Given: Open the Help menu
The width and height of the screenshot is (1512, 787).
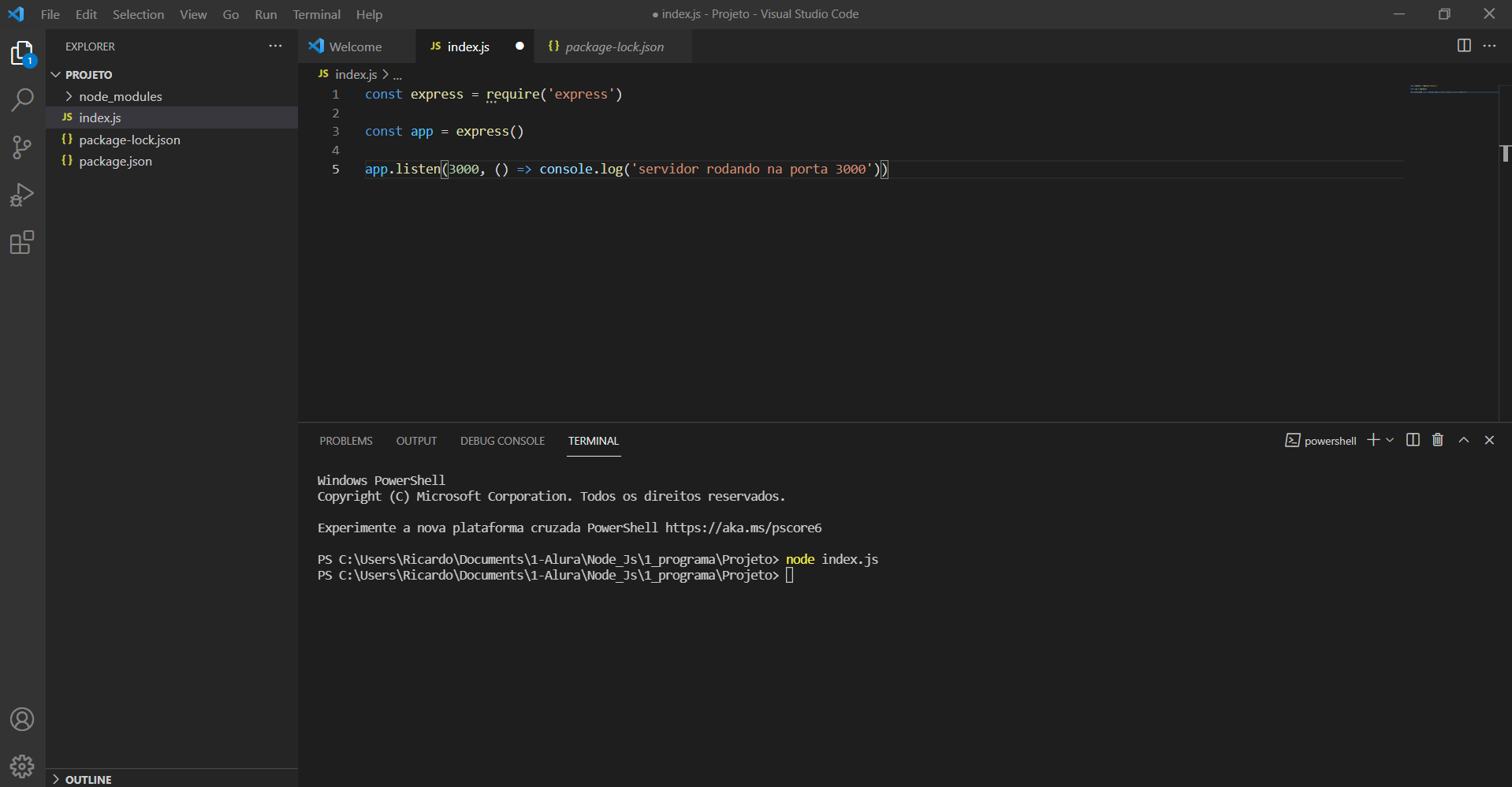Looking at the screenshot, I should (x=369, y=14).
